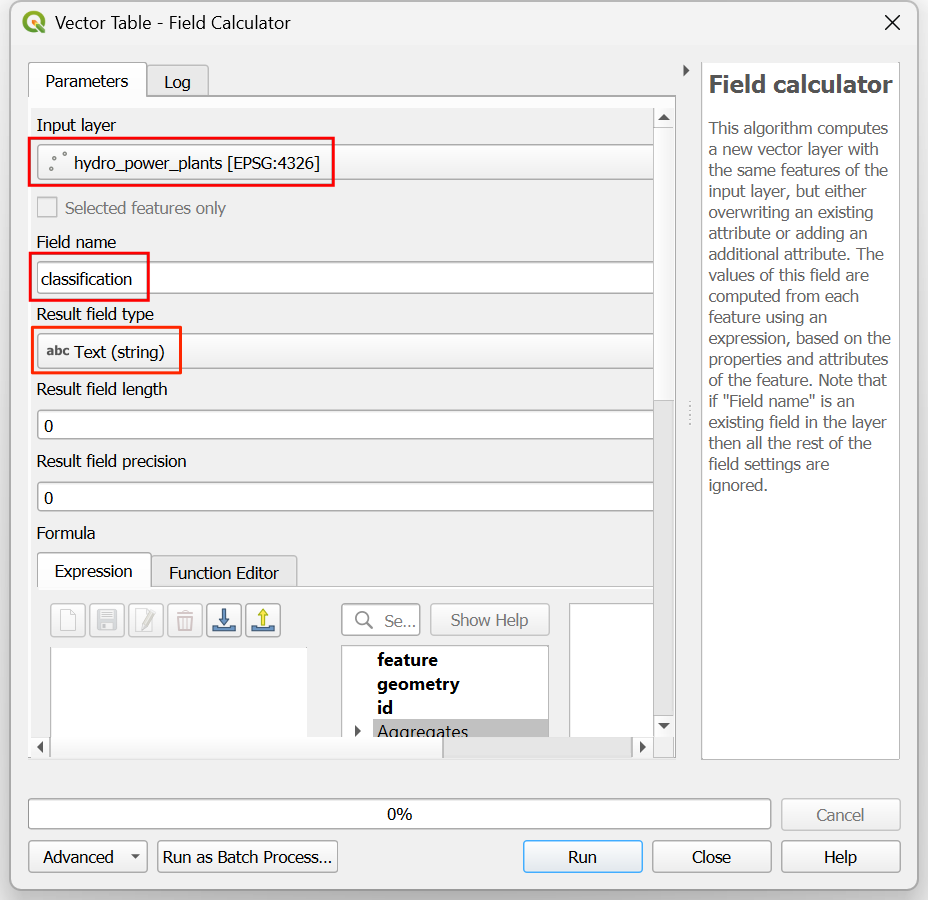
Task: Click the edit expression pencil icon
Action: coord(146,620)
